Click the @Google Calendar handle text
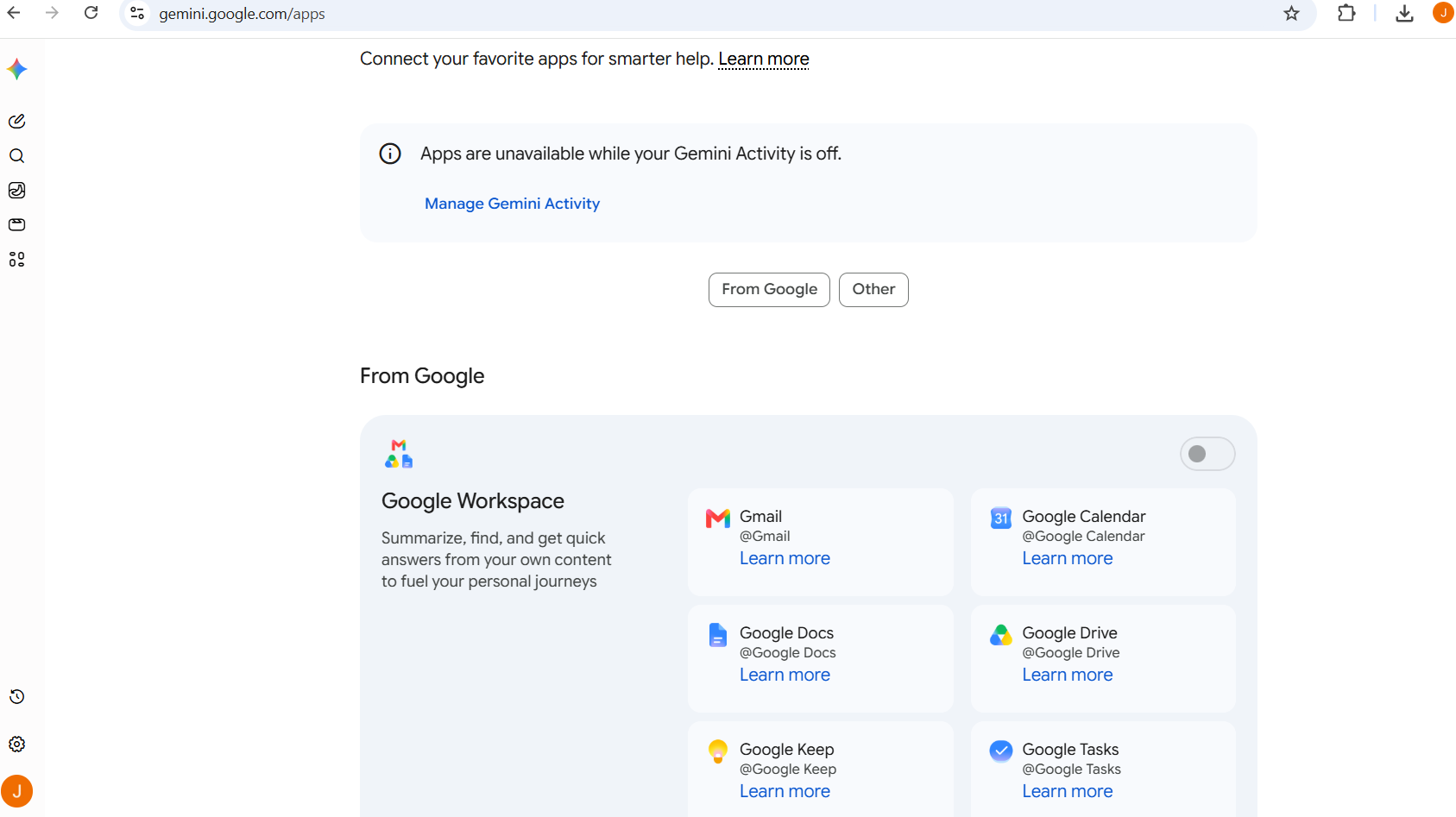 tap(1083, 537)
